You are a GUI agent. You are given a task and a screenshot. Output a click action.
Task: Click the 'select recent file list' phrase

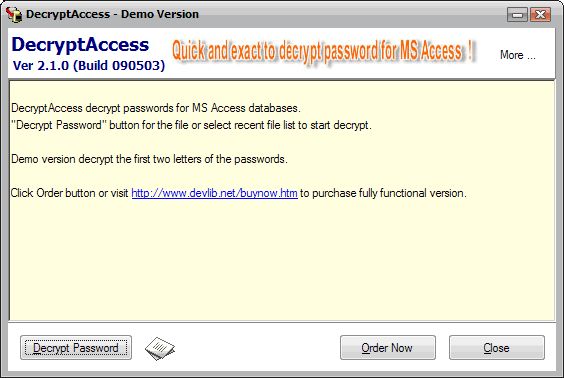pyautogui.click(x=249, y=125)
